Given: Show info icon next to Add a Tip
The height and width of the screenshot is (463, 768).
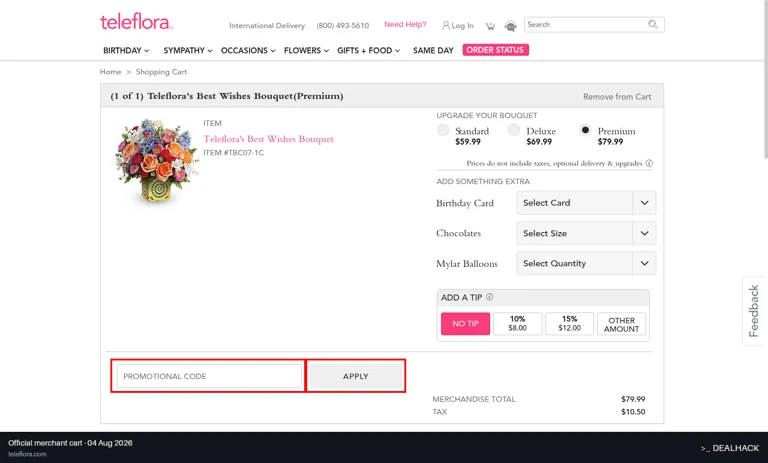Looking at the screenshot, I should click(x=489, y=297).
